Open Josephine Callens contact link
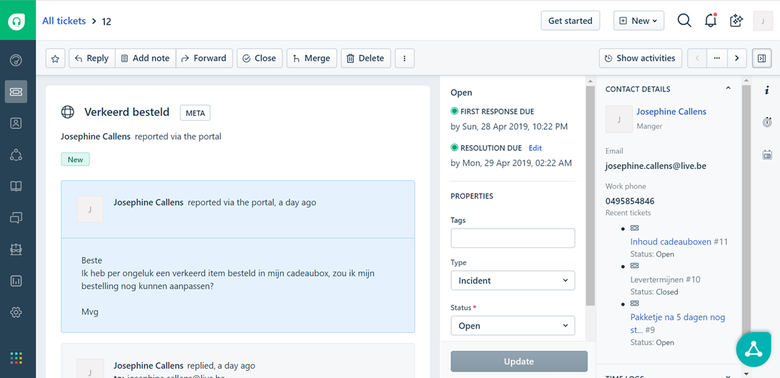The height and width of the screenshot is (378, 780). pos(671,111)
